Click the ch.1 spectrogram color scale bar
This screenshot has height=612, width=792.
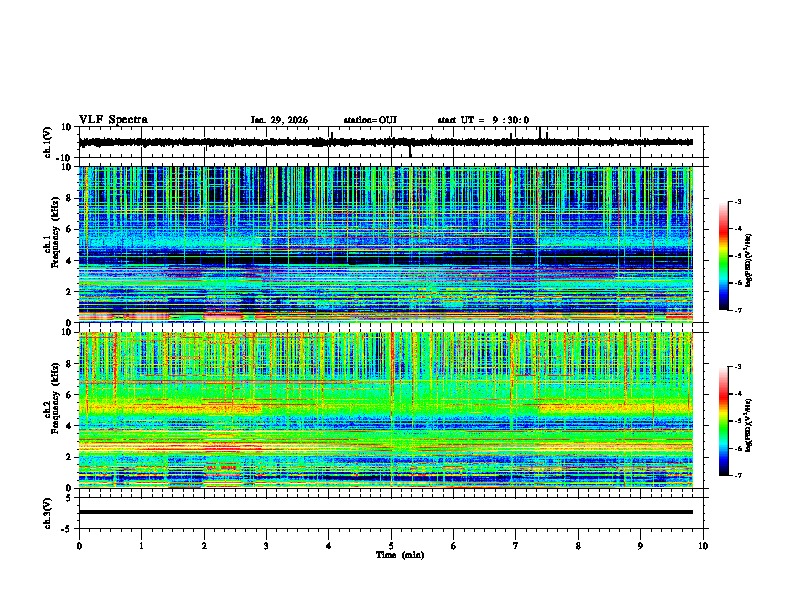pyautogui.click(x=724, y=256)
